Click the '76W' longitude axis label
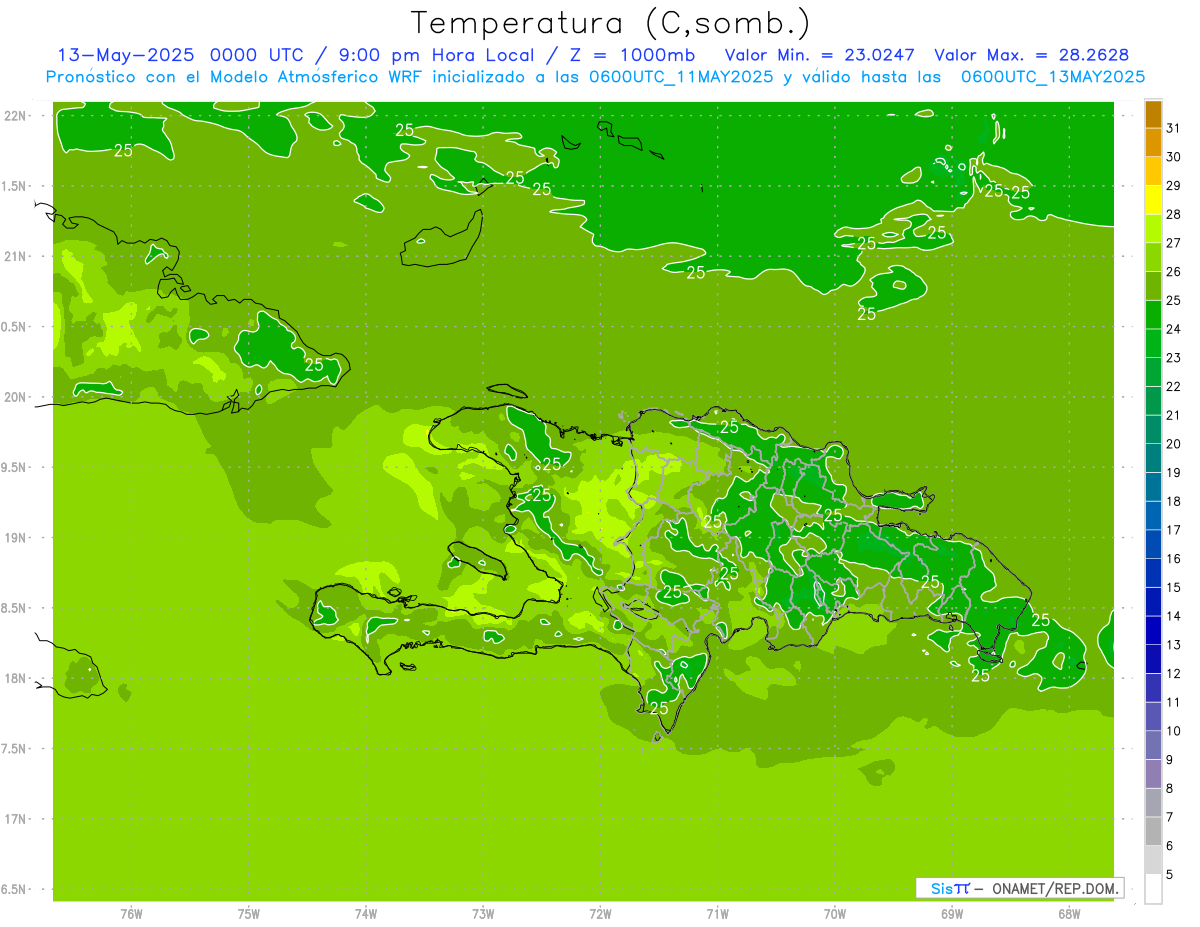This screenshot has width=1200, height=927. click(131, 914)
